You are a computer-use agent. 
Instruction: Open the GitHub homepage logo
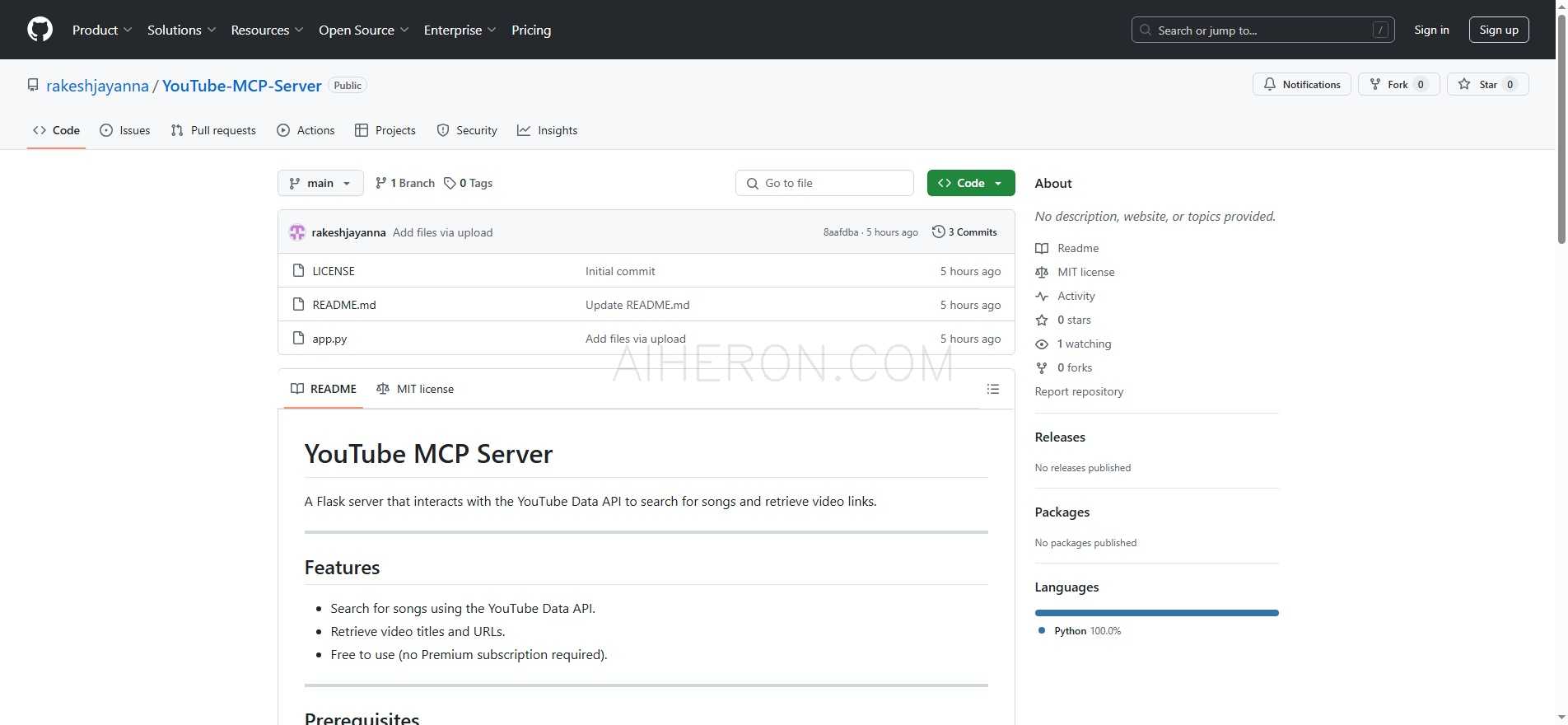(40, 30)
